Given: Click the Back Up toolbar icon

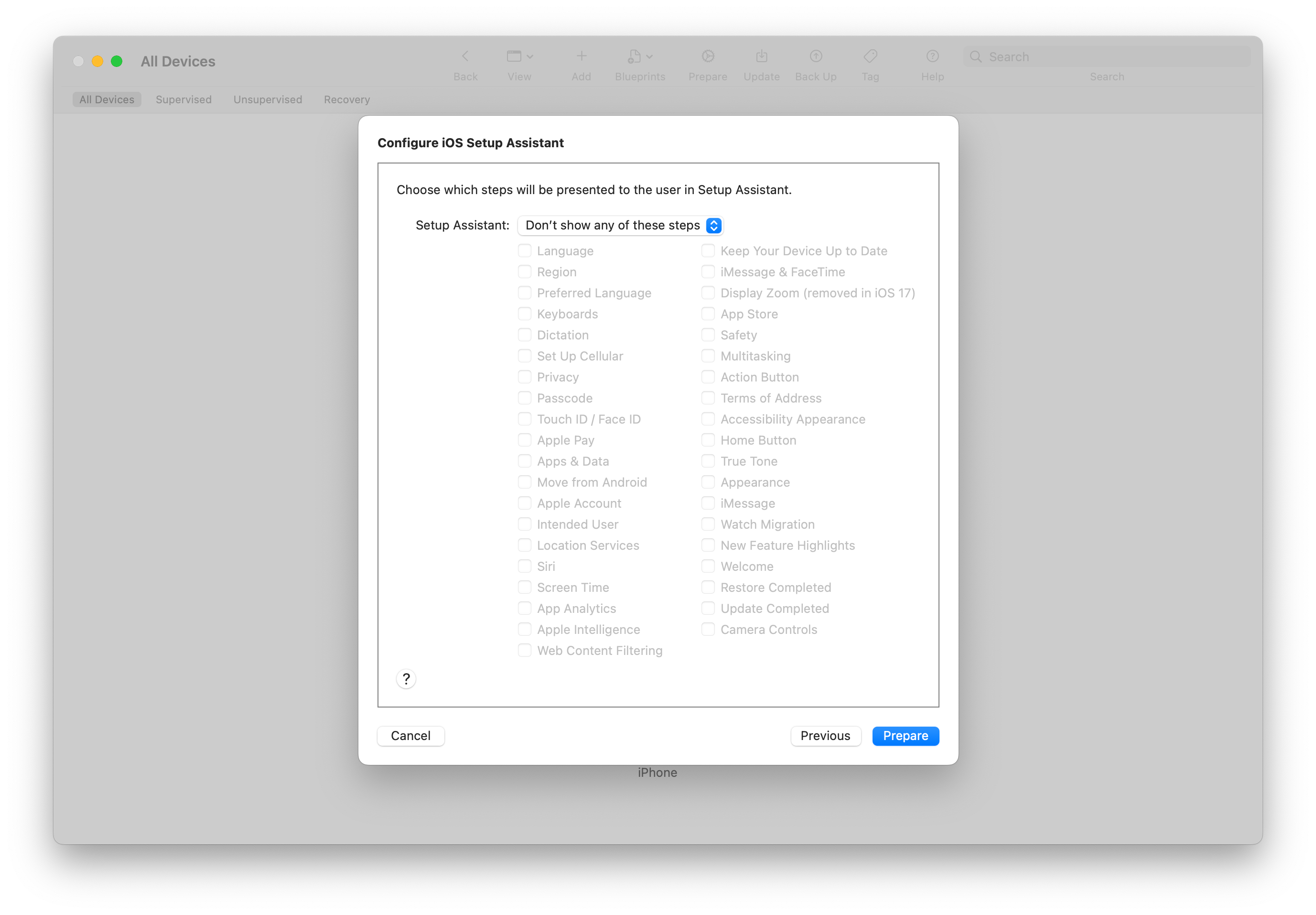Looking at the screenshot, I should pos(815,56).
